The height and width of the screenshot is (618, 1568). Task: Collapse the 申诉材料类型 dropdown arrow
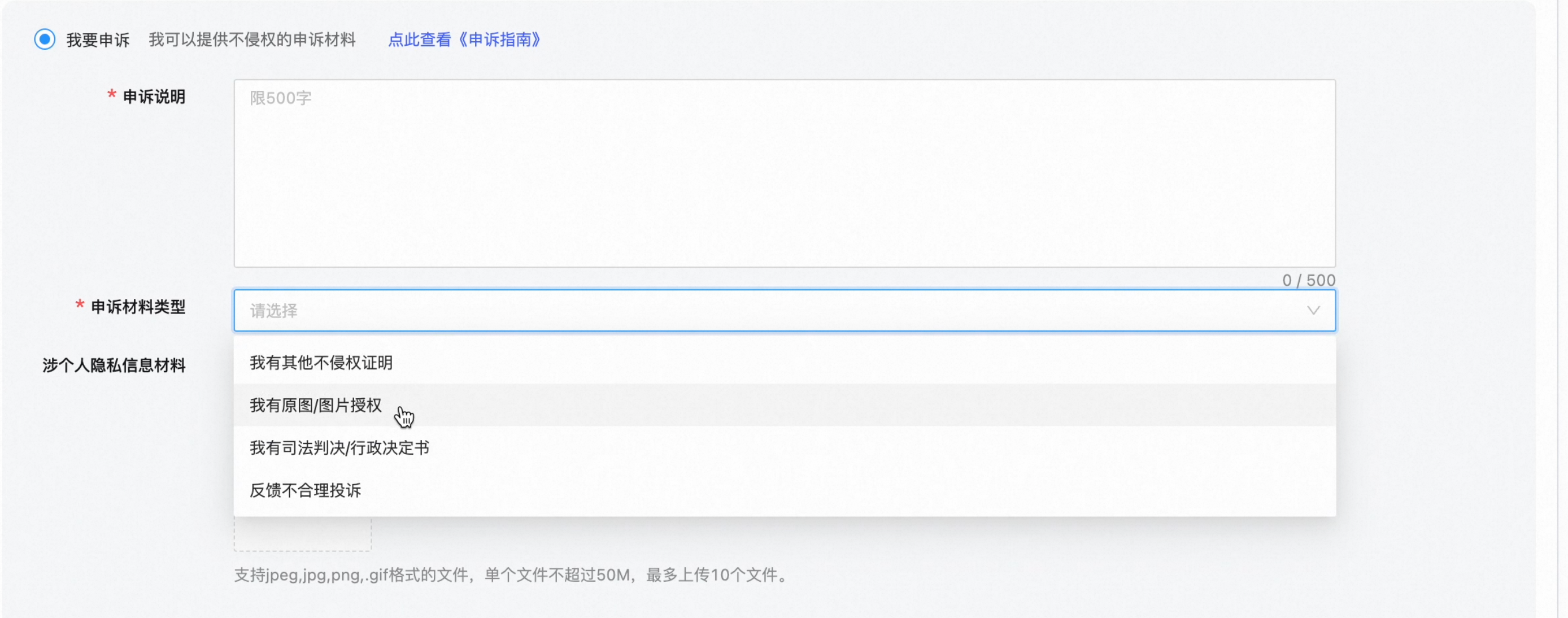point(1313,311)
